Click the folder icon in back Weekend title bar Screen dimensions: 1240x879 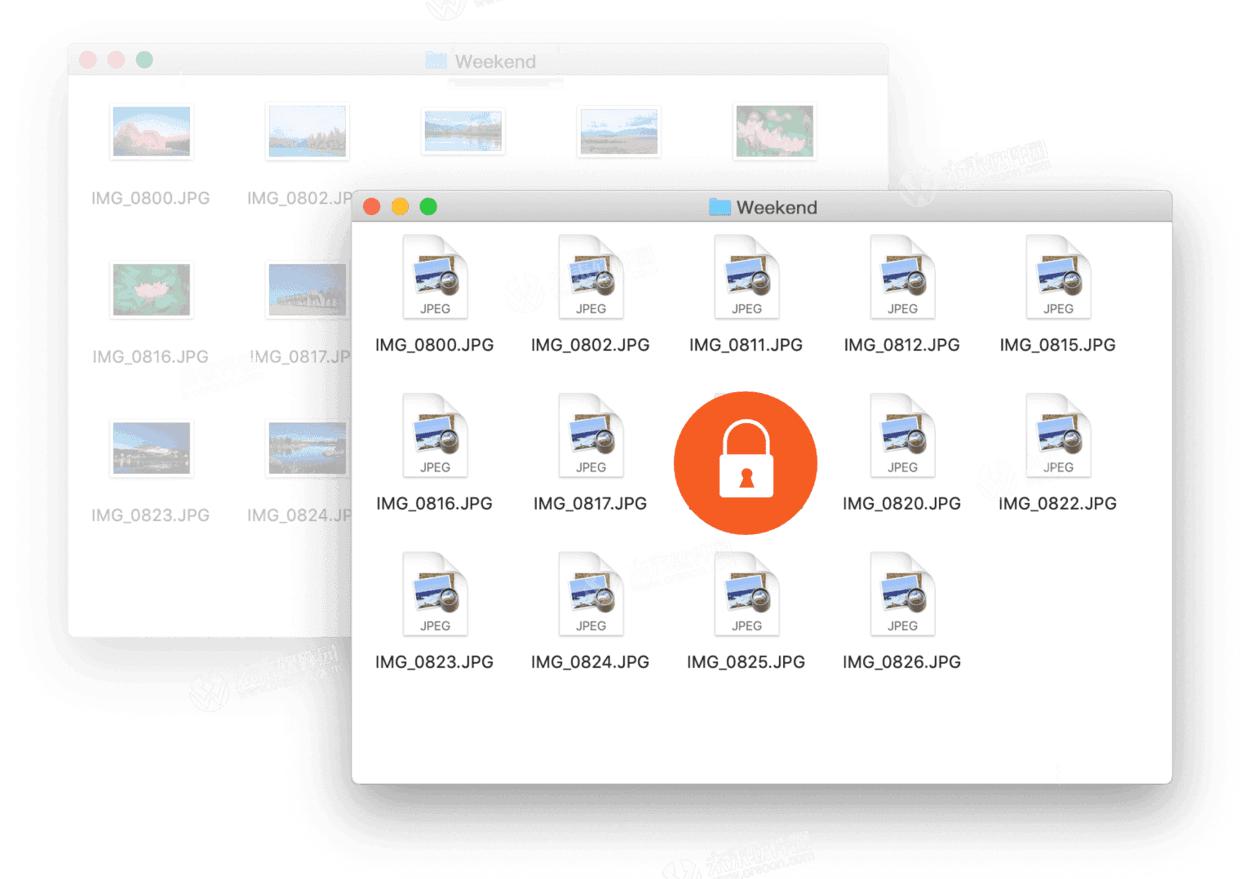(436, 61)
